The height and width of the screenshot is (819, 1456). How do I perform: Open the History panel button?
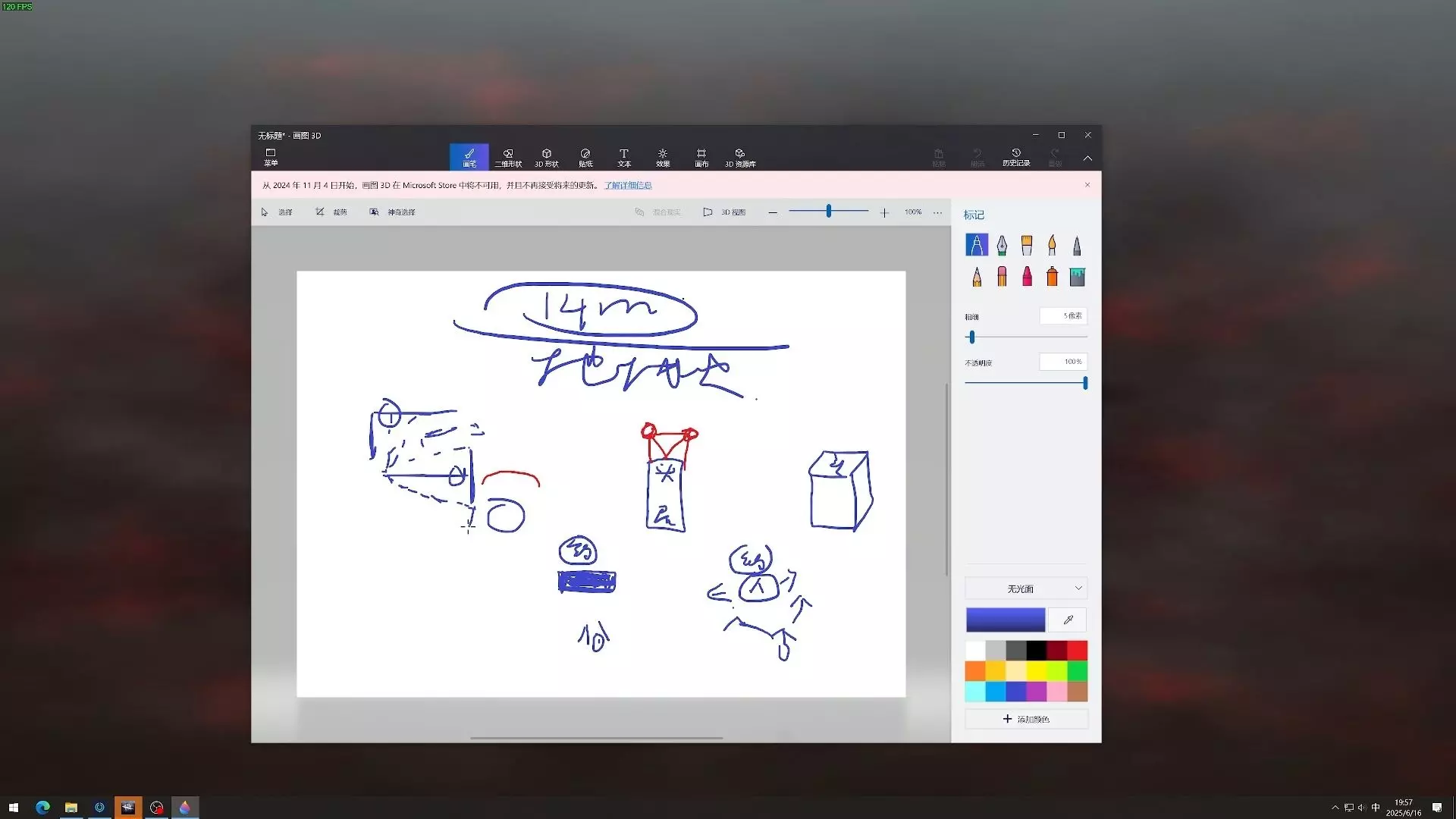point(1015,157)
